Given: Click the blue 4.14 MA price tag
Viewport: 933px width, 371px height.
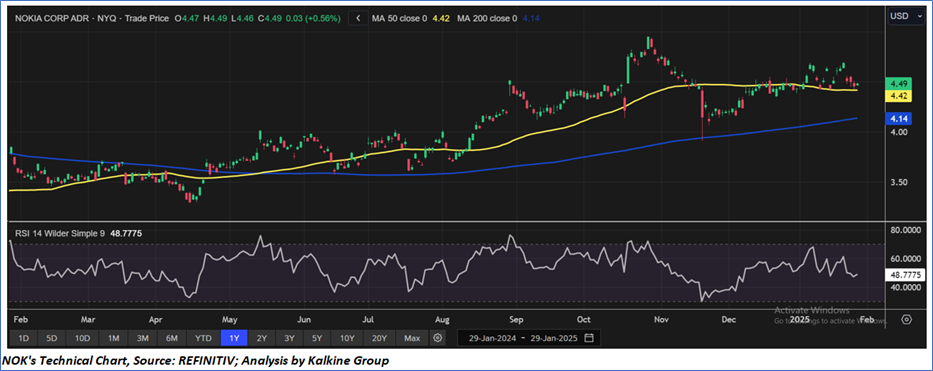Looking at the screenshot, I should click(x=898, y=118).
